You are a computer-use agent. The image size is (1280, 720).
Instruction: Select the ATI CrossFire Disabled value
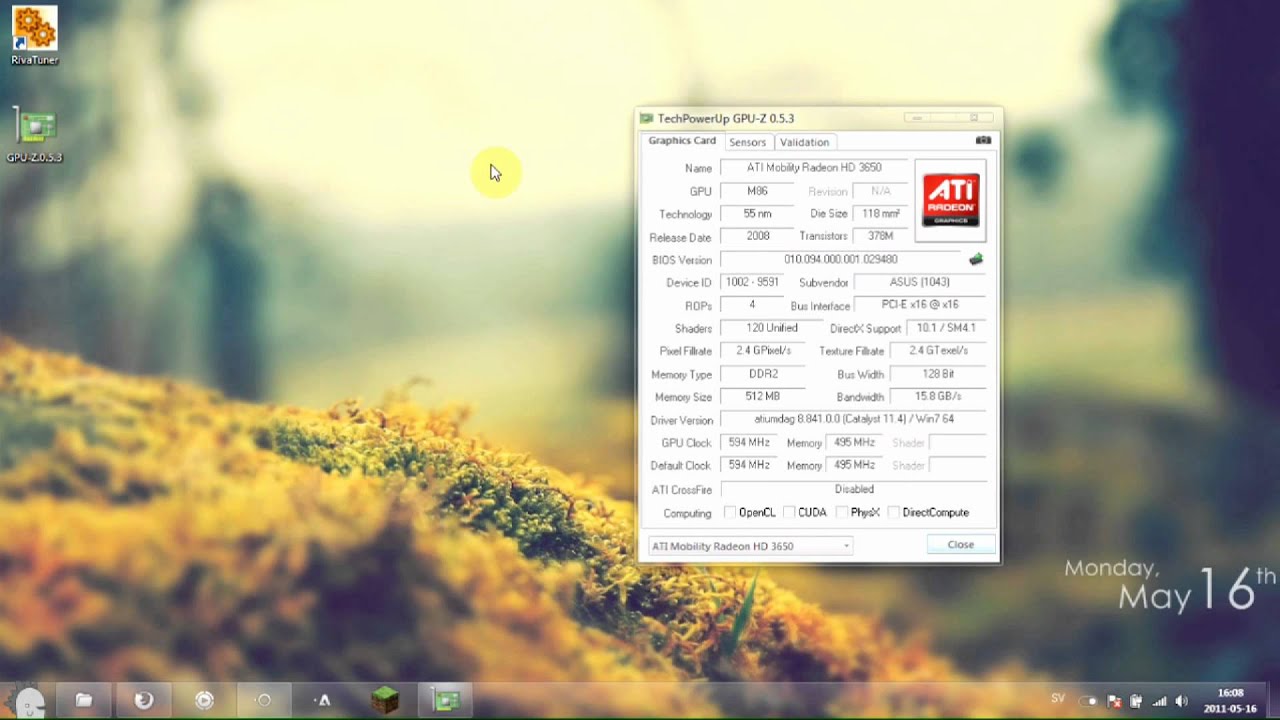click(853, 490)
